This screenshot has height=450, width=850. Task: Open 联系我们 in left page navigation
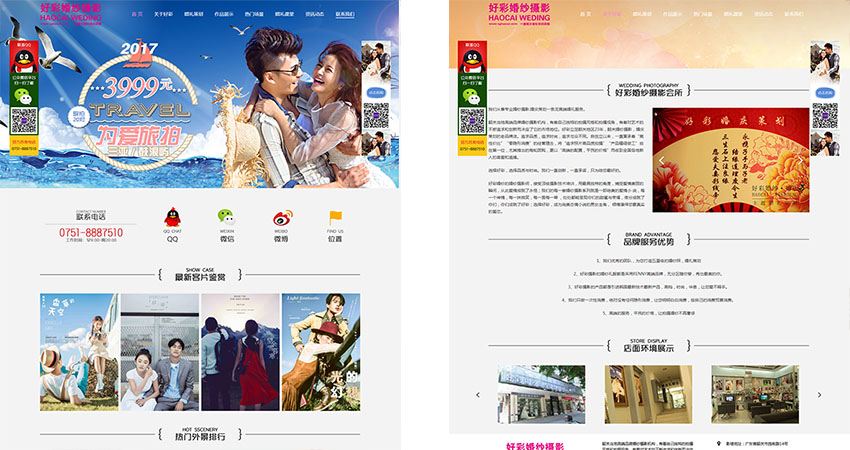pyautogui.click(x=345, y=14)
